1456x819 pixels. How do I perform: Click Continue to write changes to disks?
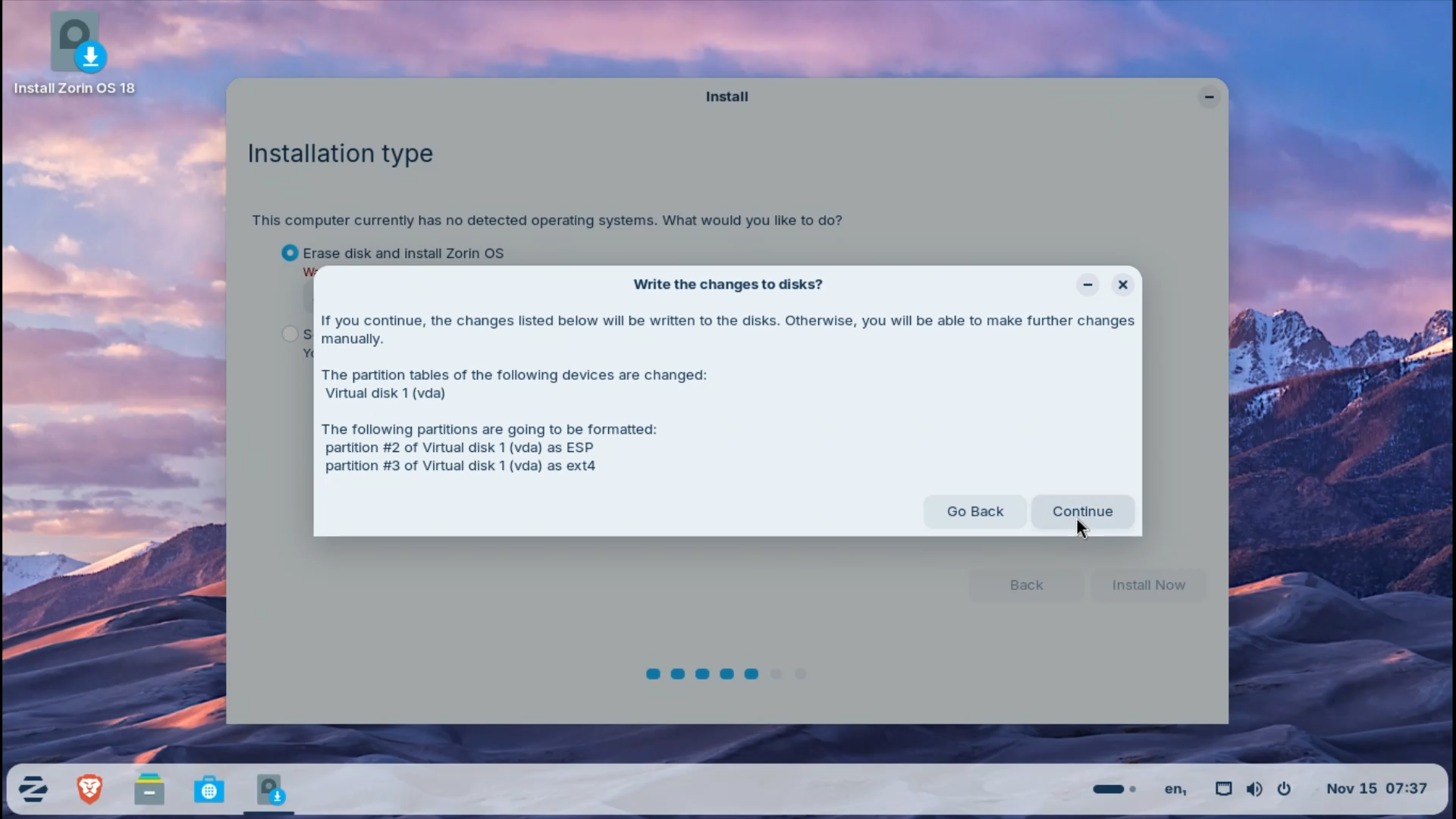pyautogui.click(x=1082, y=512)
